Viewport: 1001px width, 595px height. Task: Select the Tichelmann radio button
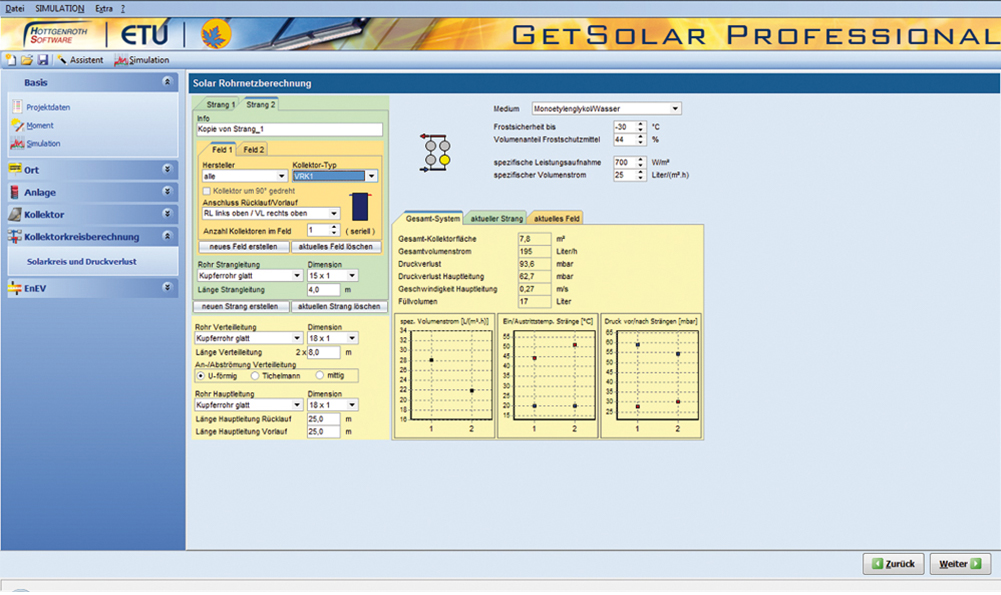click(255, 375)
